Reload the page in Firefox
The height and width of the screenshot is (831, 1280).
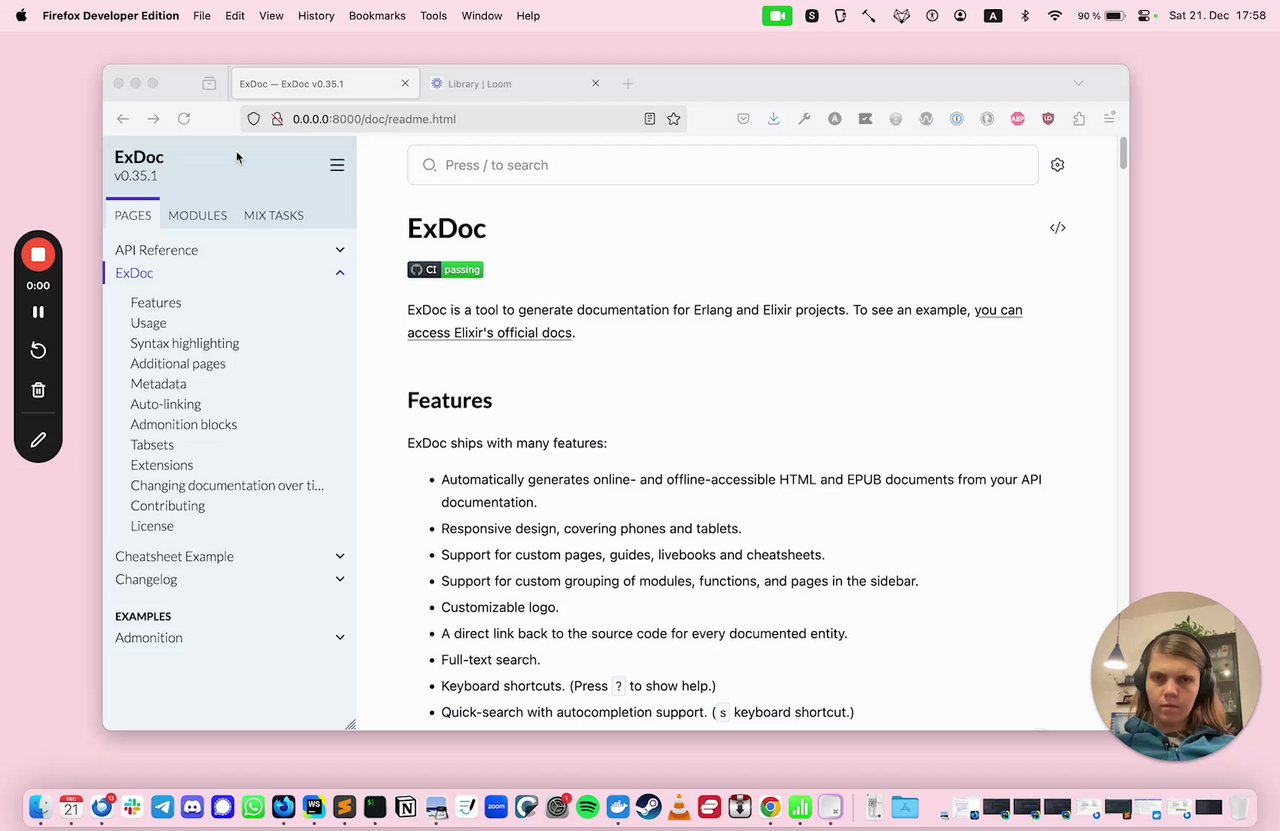click(x=184, y=119)
